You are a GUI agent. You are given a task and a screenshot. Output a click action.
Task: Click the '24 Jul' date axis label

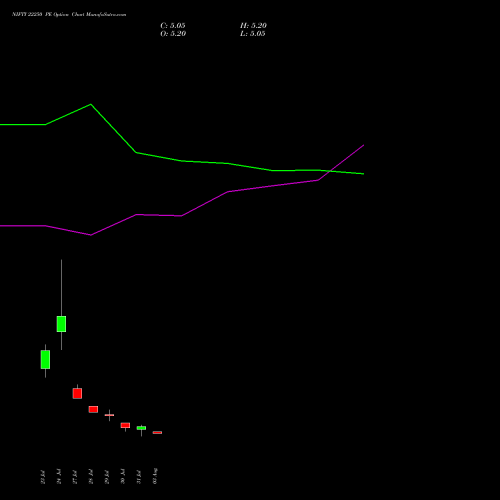click(x=59, y=477)
